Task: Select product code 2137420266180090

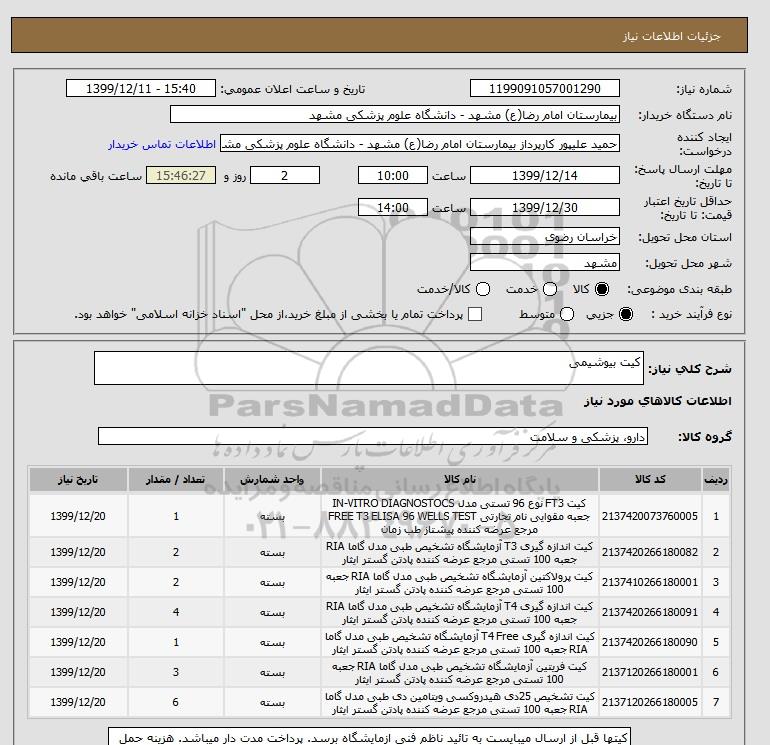Action: tap(650, 642)
